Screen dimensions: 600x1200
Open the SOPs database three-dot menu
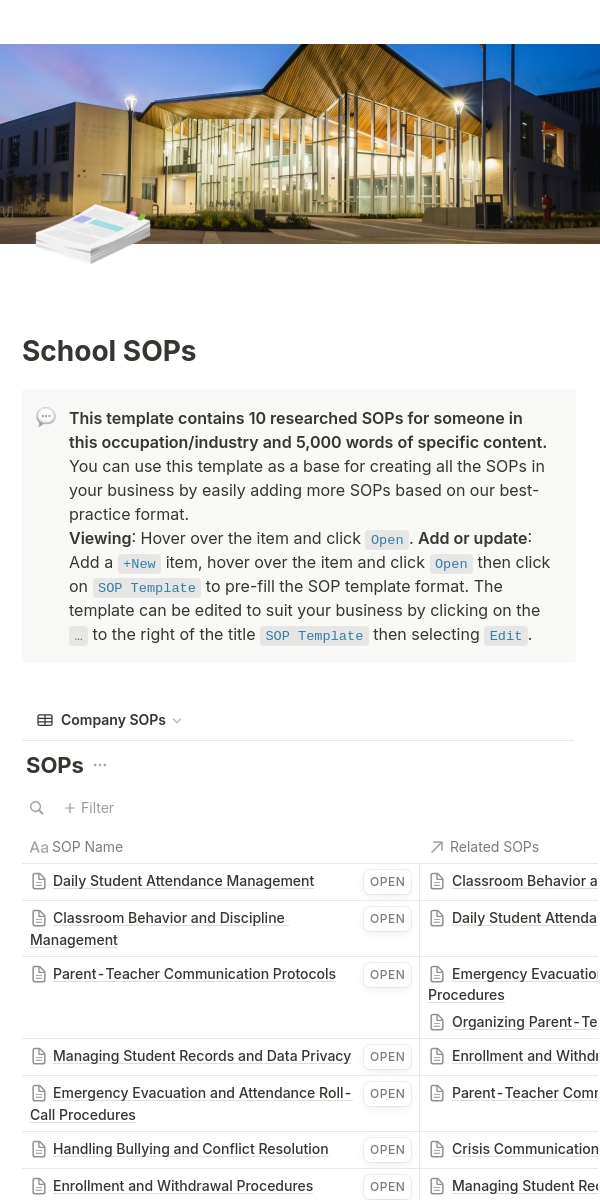coord(100,765)
